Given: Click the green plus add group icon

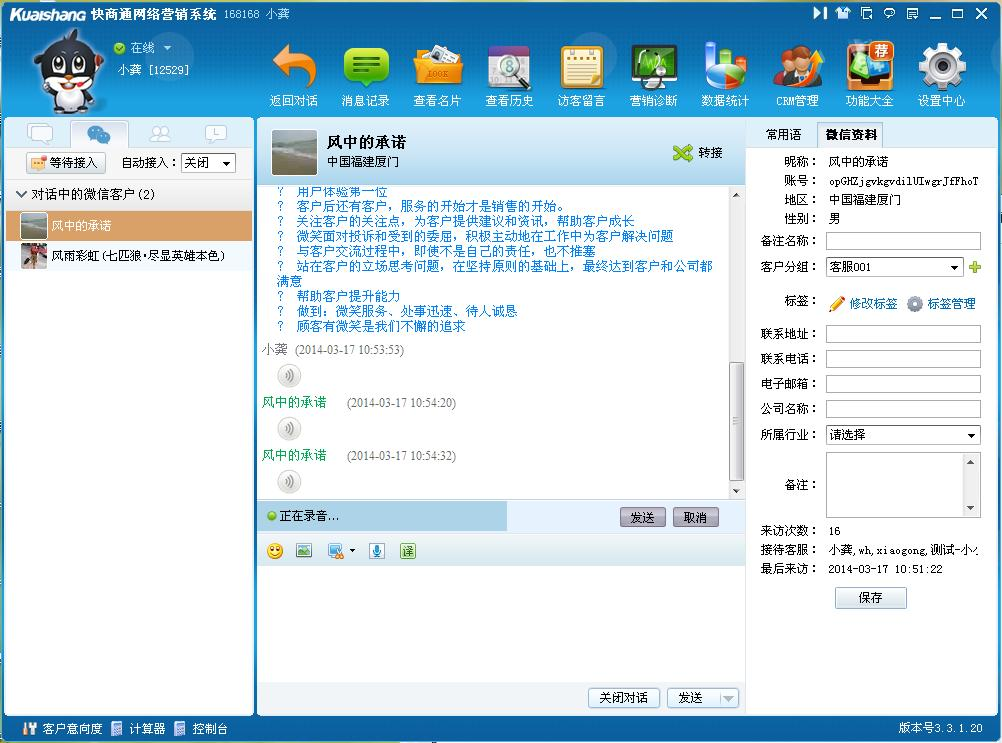Looking at the screenshot, I should 975,267.
